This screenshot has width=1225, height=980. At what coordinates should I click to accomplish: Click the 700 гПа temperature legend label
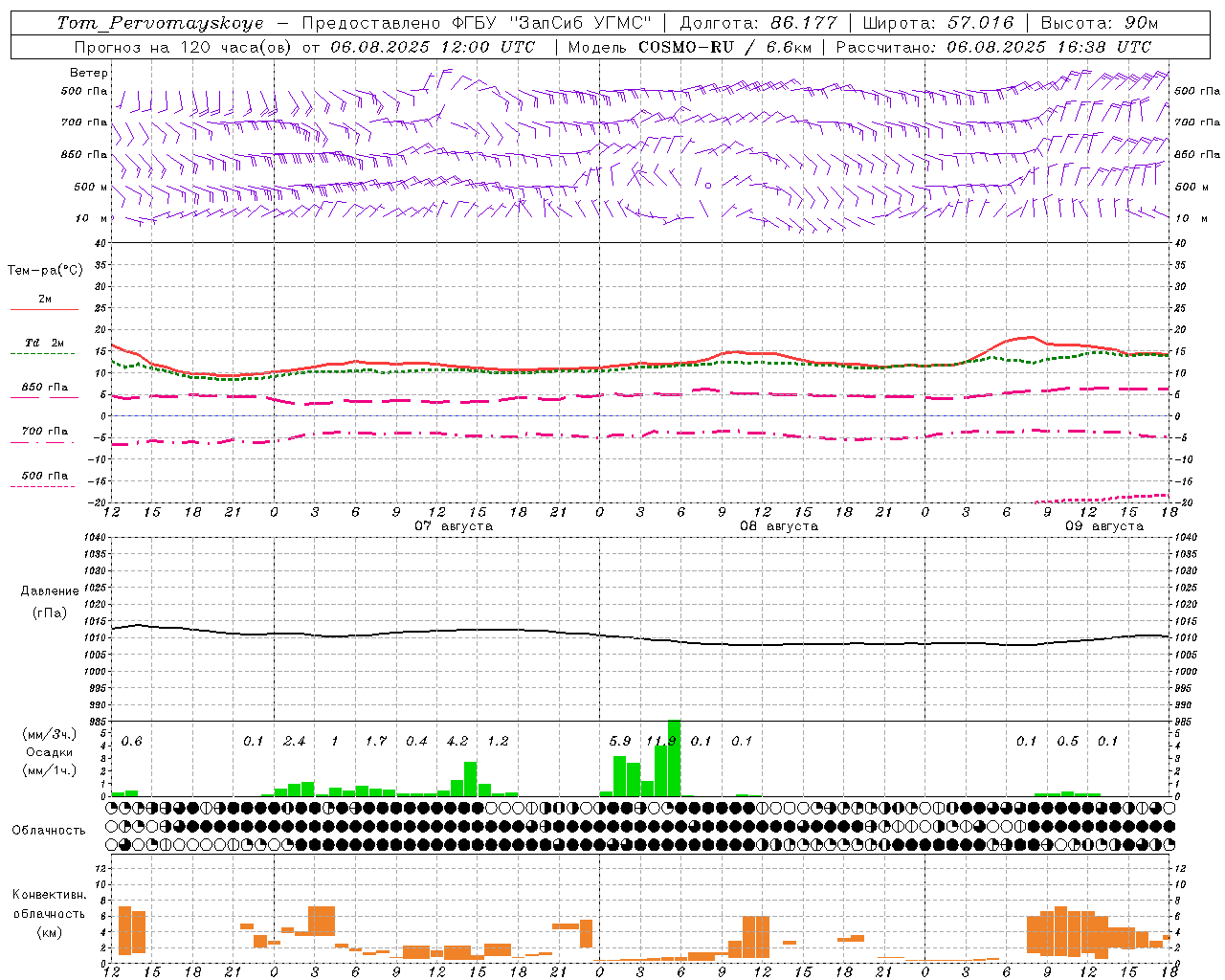coord(45,431)
